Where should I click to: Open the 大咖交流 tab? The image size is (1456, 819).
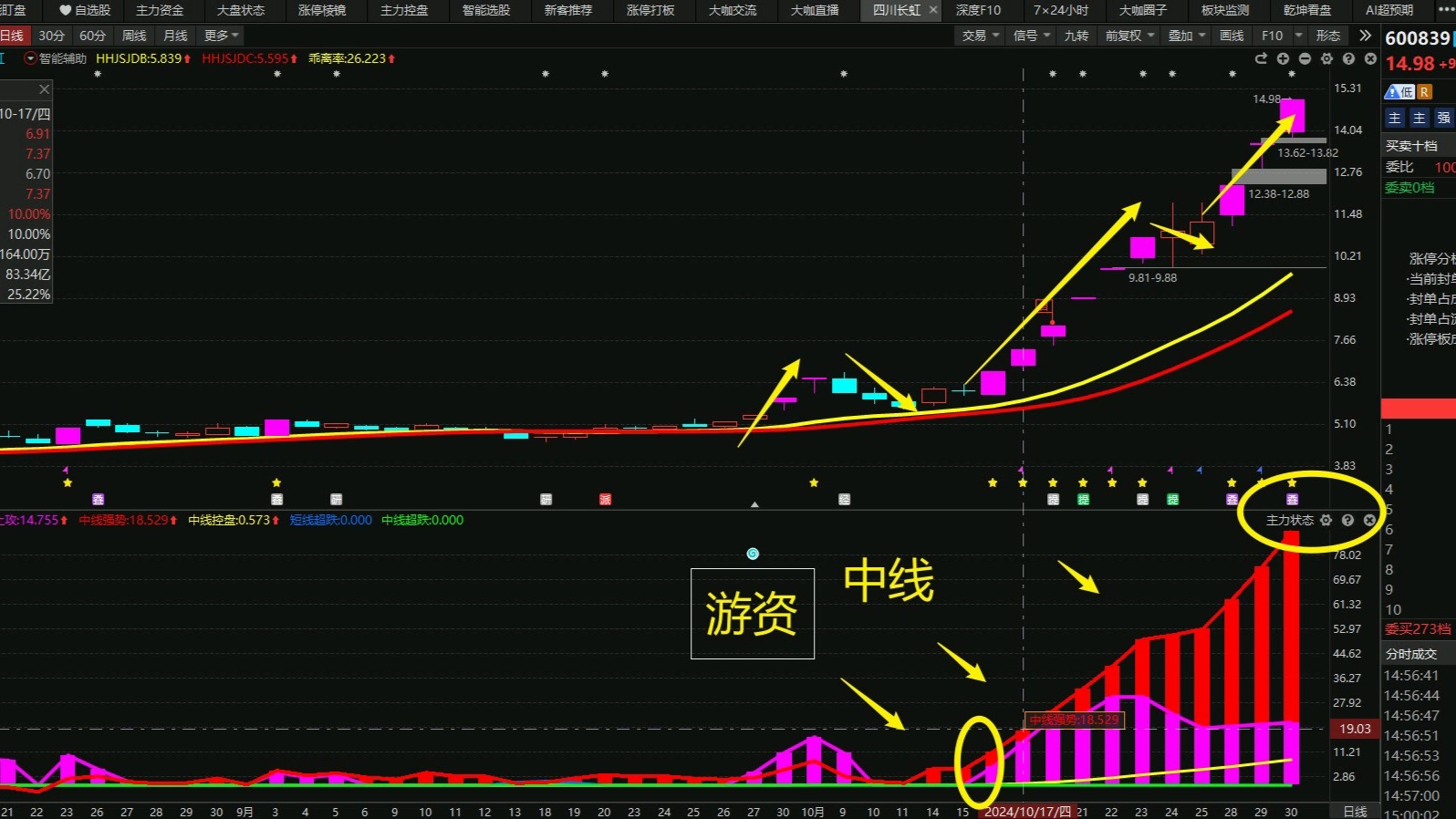click(x=733, y=10)
